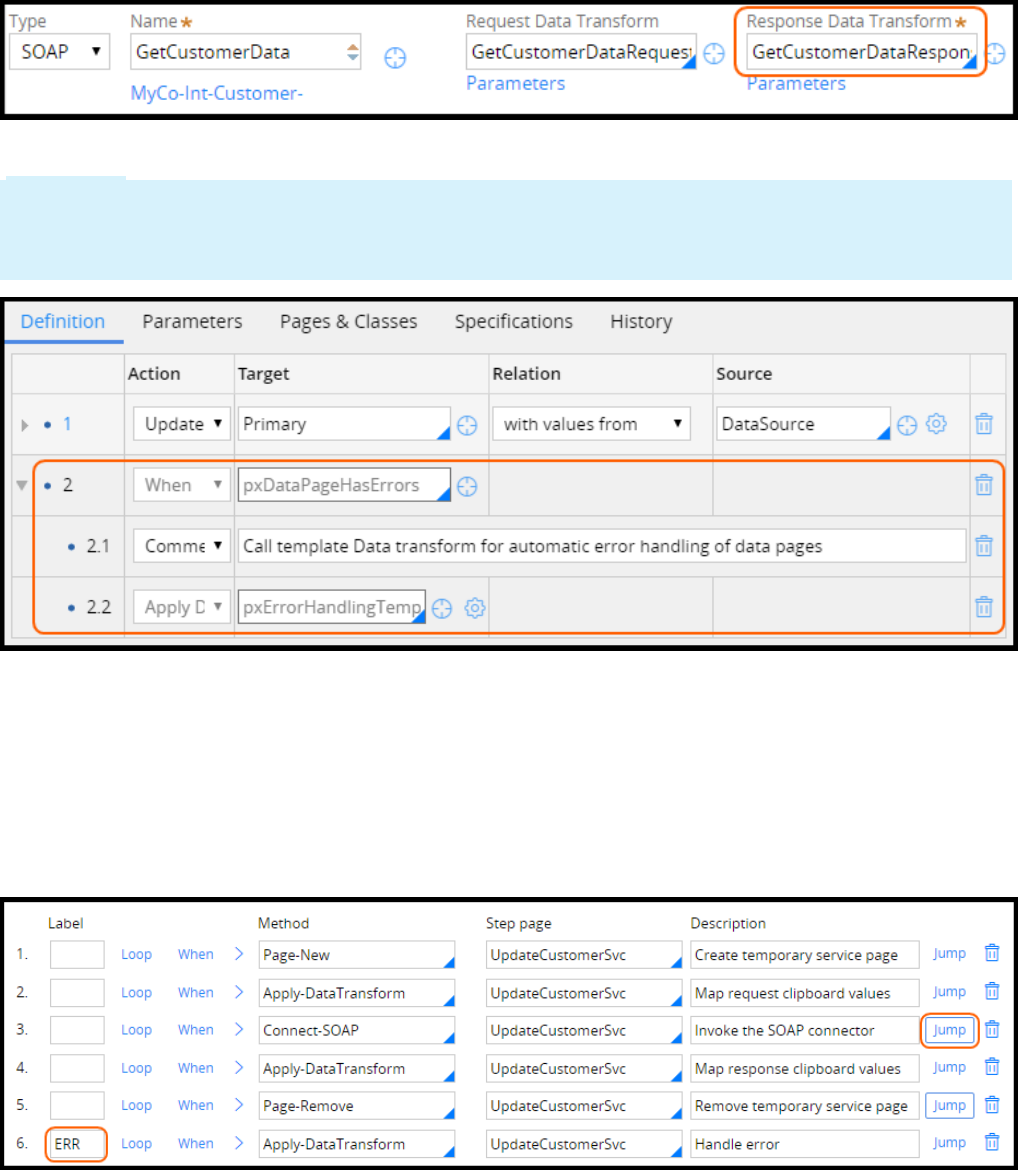The height and width of the screenshot is (1170, 1018).
Task: Click the Page-New method field
Action: click(x=357, y=954)
